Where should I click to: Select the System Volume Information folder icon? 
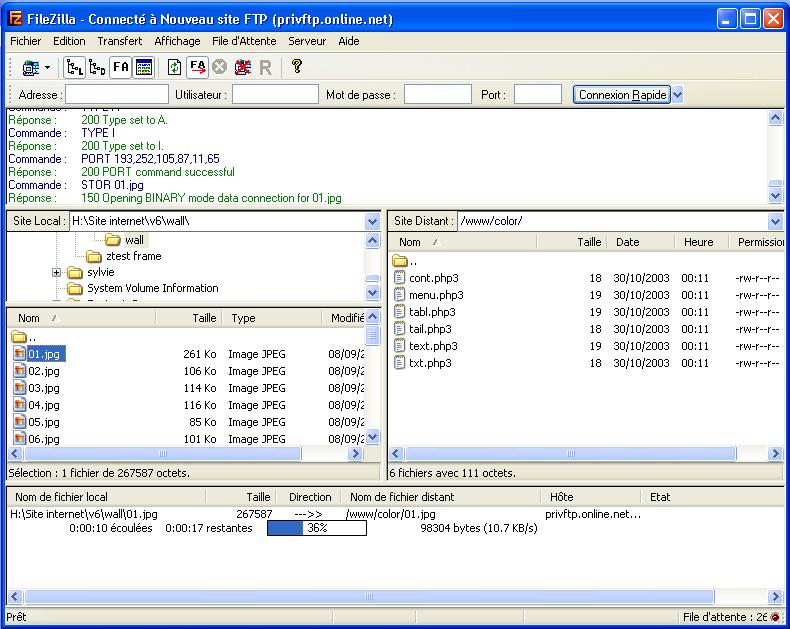click(x=75, y=288)
